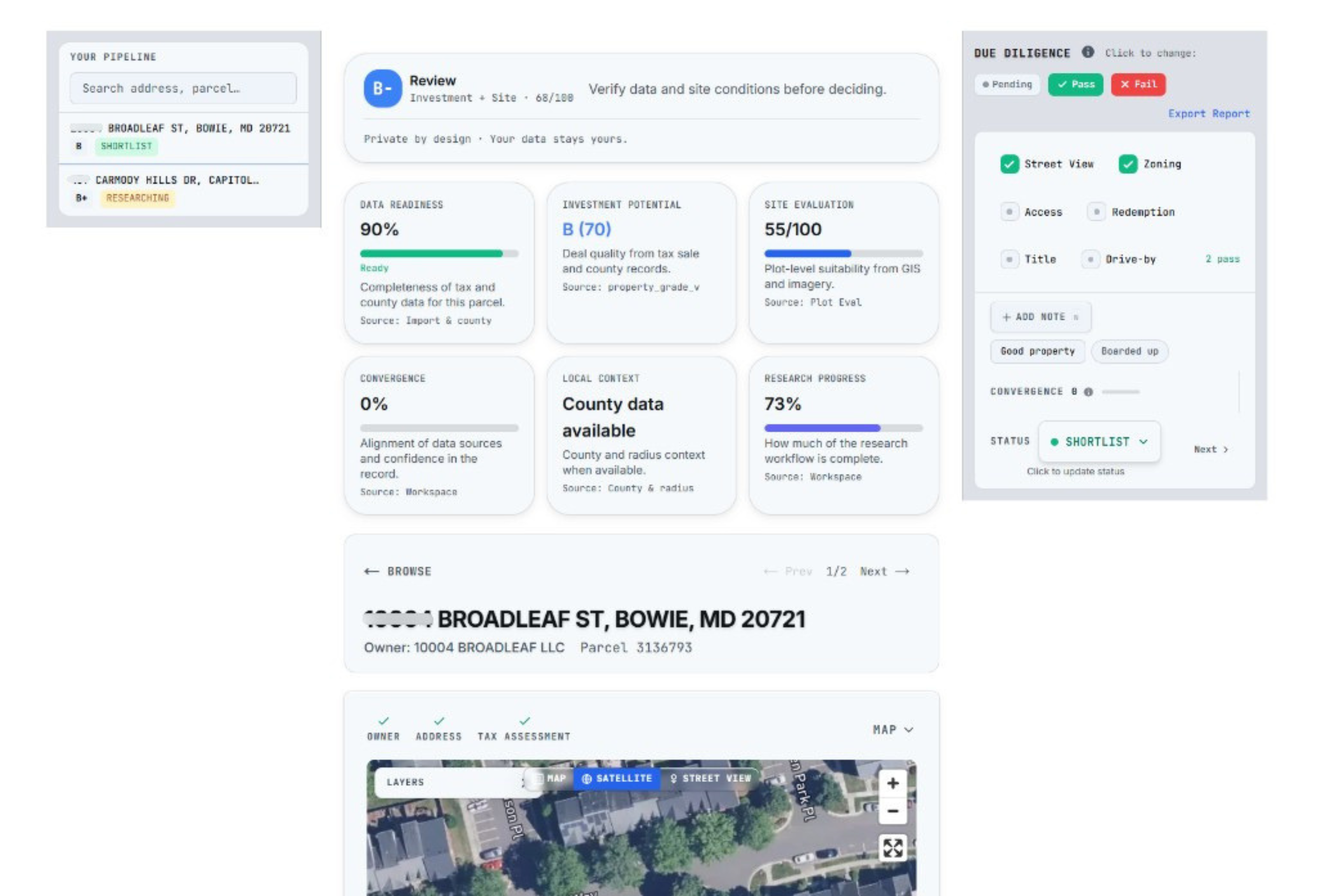Click the Pass button in Due Diligence
Image resolution: width=1317 pixels, height=896 pixels.
(x=1075, y=84)
